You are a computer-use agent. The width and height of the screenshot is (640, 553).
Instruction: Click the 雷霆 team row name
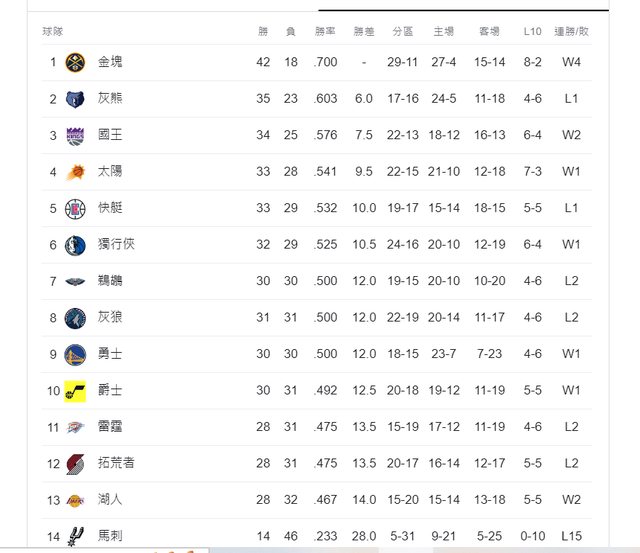tap(110, 426)
